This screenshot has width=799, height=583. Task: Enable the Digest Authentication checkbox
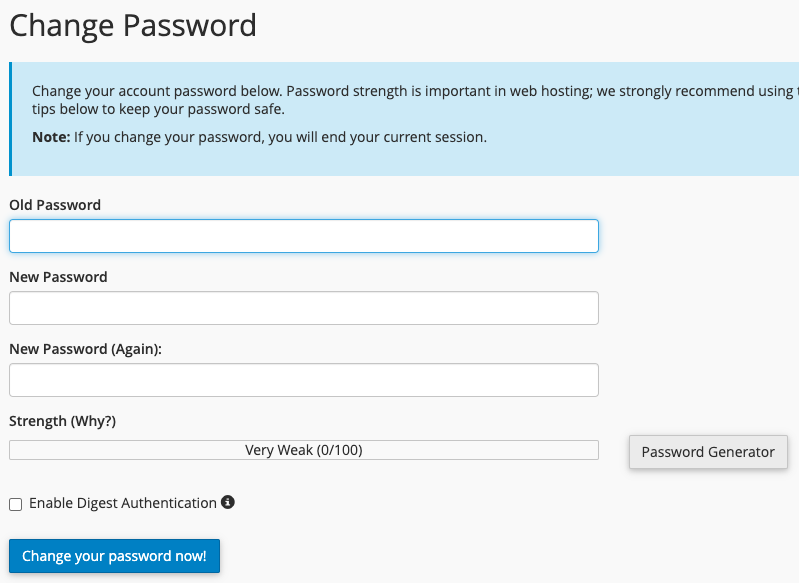(x=15, y=504)
